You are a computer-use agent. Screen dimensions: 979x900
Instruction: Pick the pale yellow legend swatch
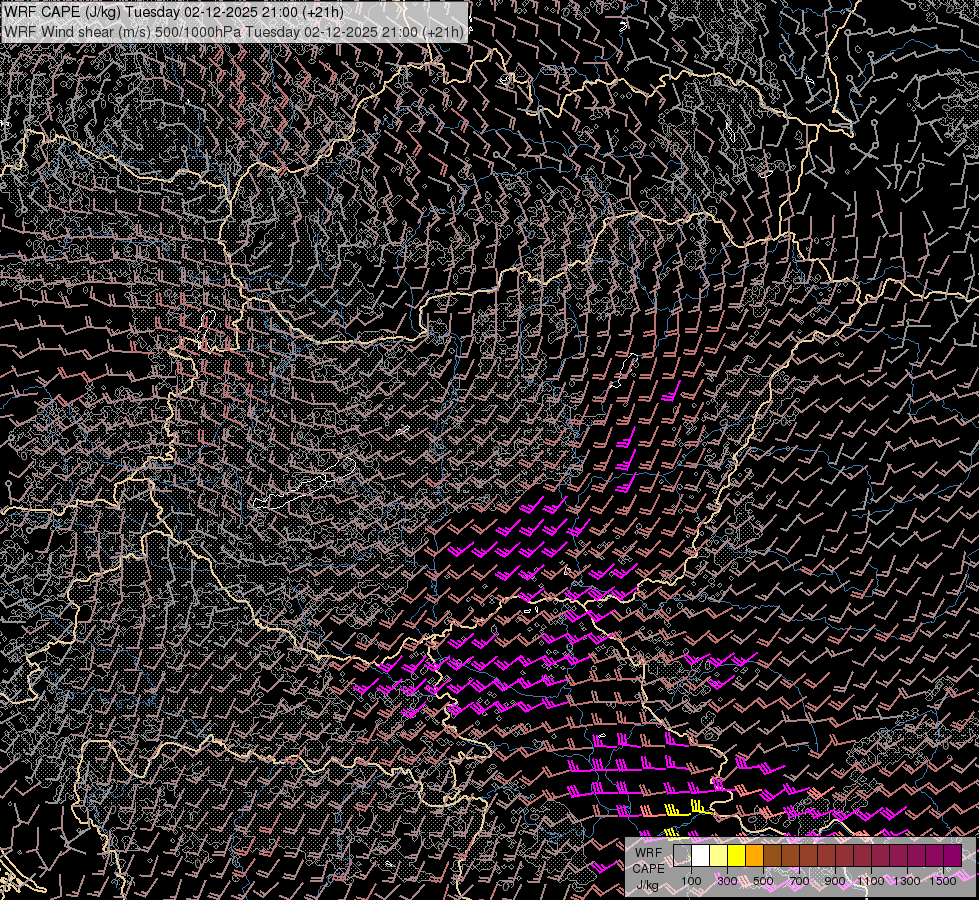tap(719, 856)
